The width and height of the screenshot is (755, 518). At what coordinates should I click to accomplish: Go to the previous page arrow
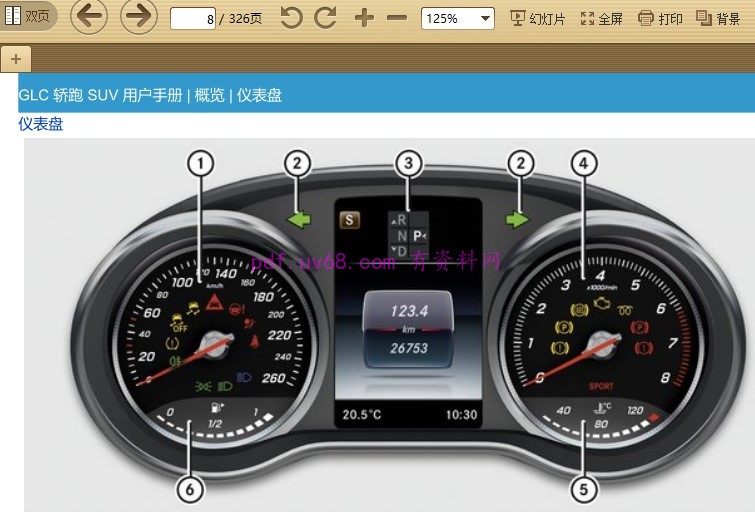88,17
